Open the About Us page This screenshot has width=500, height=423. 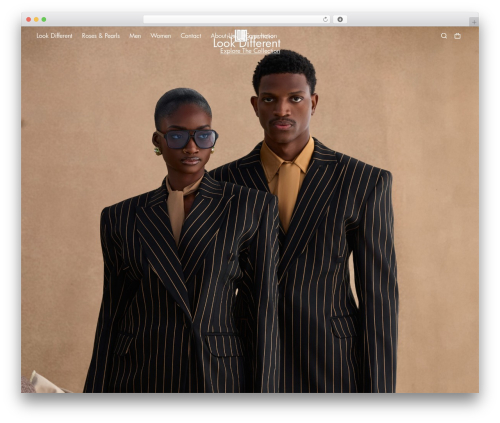tap(223, 36)
